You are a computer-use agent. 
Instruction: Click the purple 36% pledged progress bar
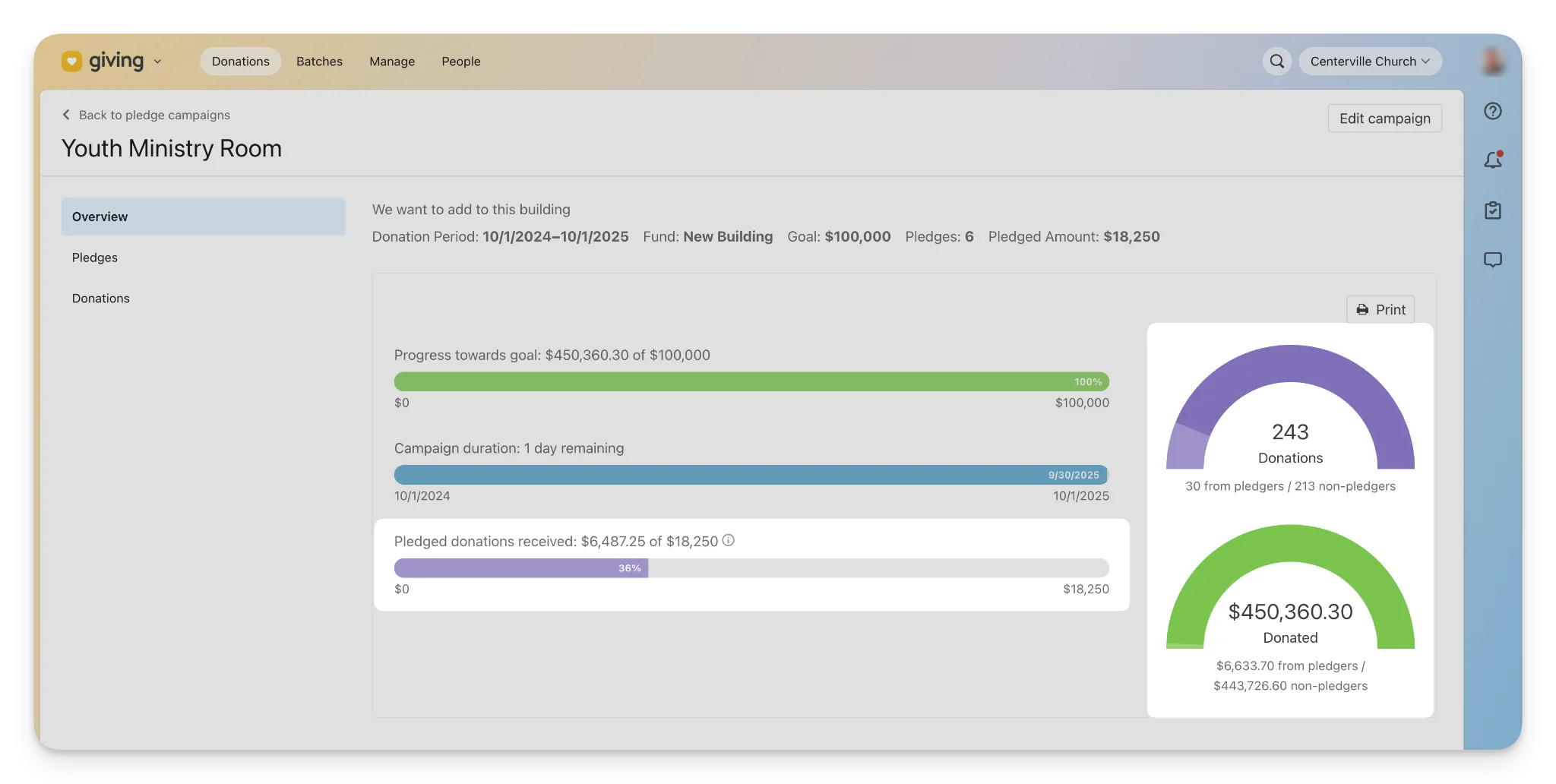(521, 568)
